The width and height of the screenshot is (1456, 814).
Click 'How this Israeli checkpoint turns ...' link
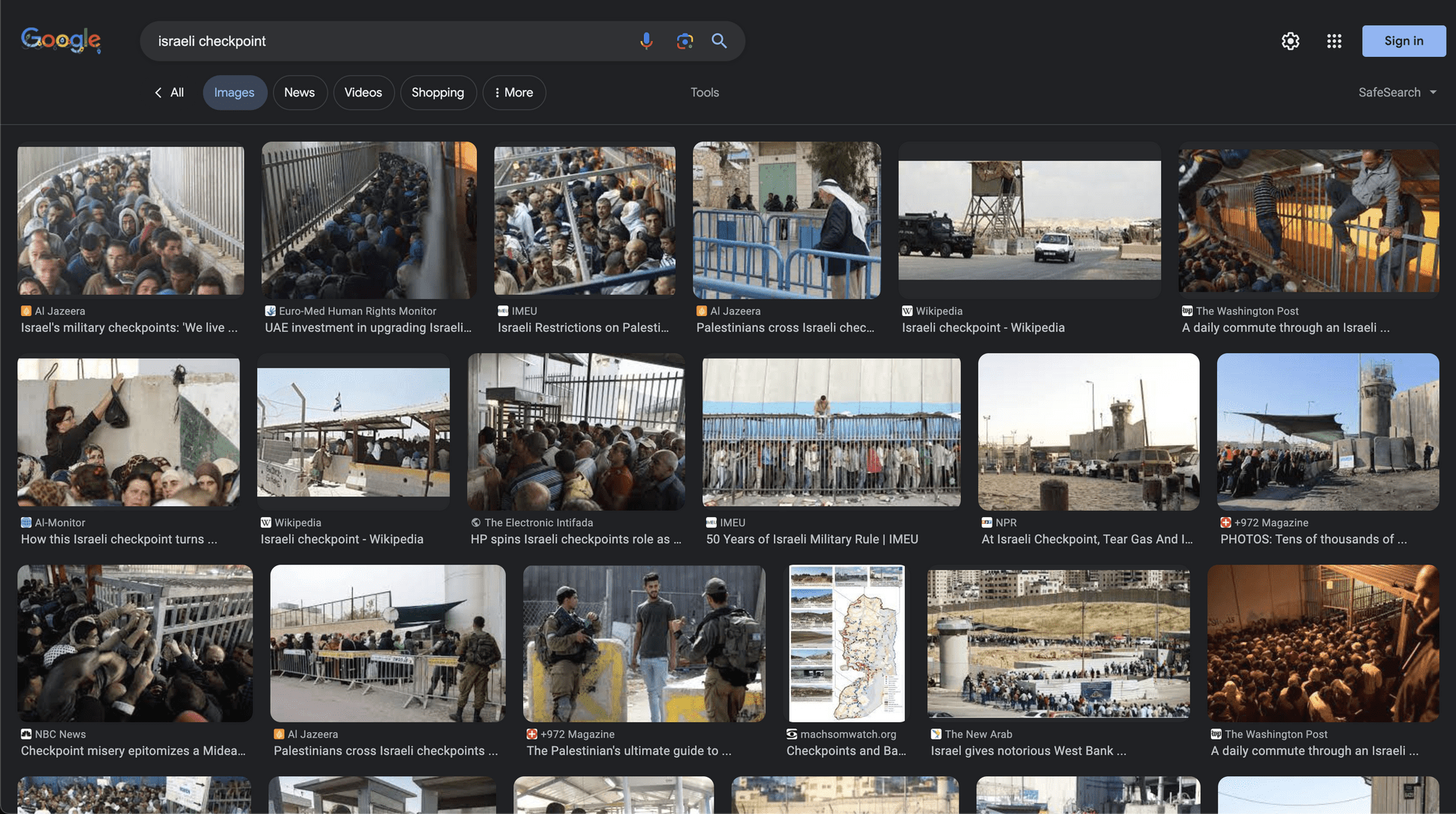click(x=119, y=540)
